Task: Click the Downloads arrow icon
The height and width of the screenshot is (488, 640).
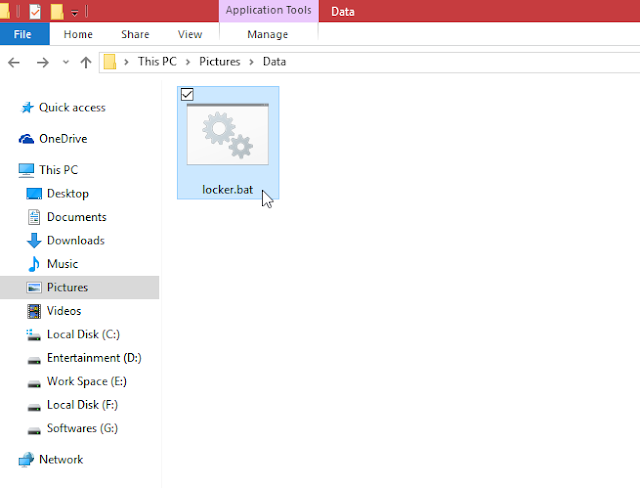Action: point(34,241)
